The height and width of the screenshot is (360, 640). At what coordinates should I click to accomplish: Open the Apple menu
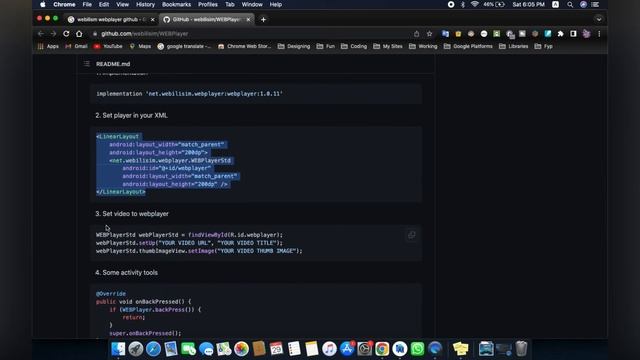click(43, 4)
